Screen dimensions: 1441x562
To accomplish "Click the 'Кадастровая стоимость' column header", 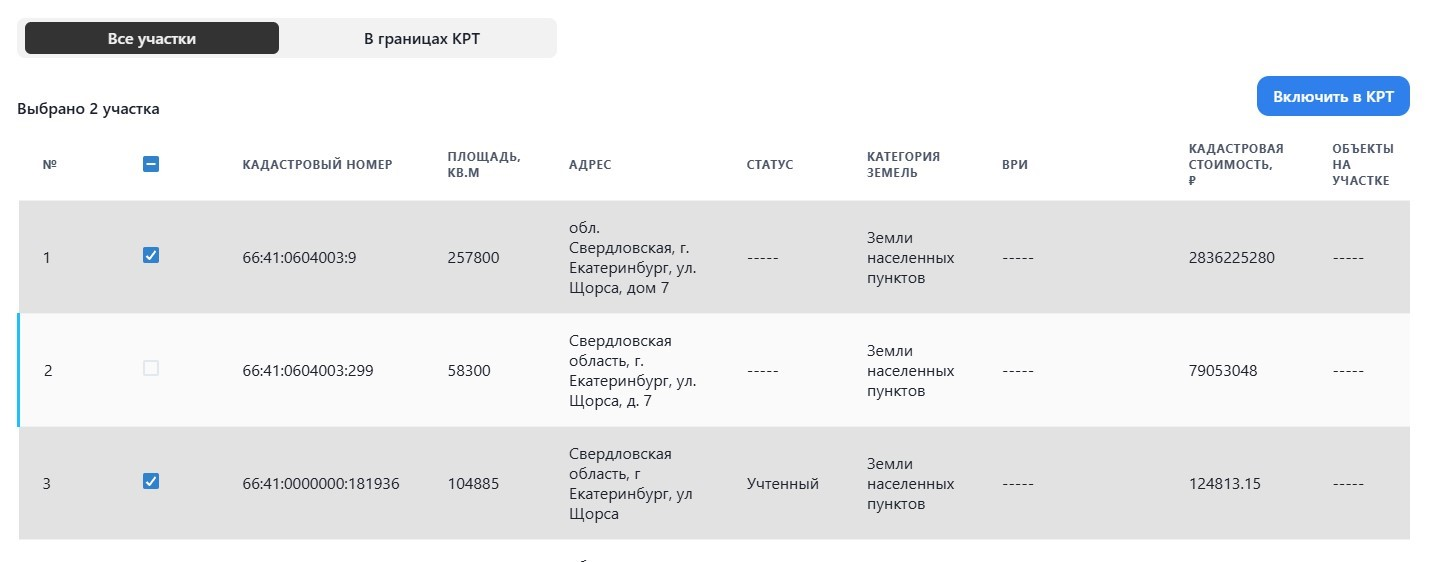I will tap(1237, 165).
